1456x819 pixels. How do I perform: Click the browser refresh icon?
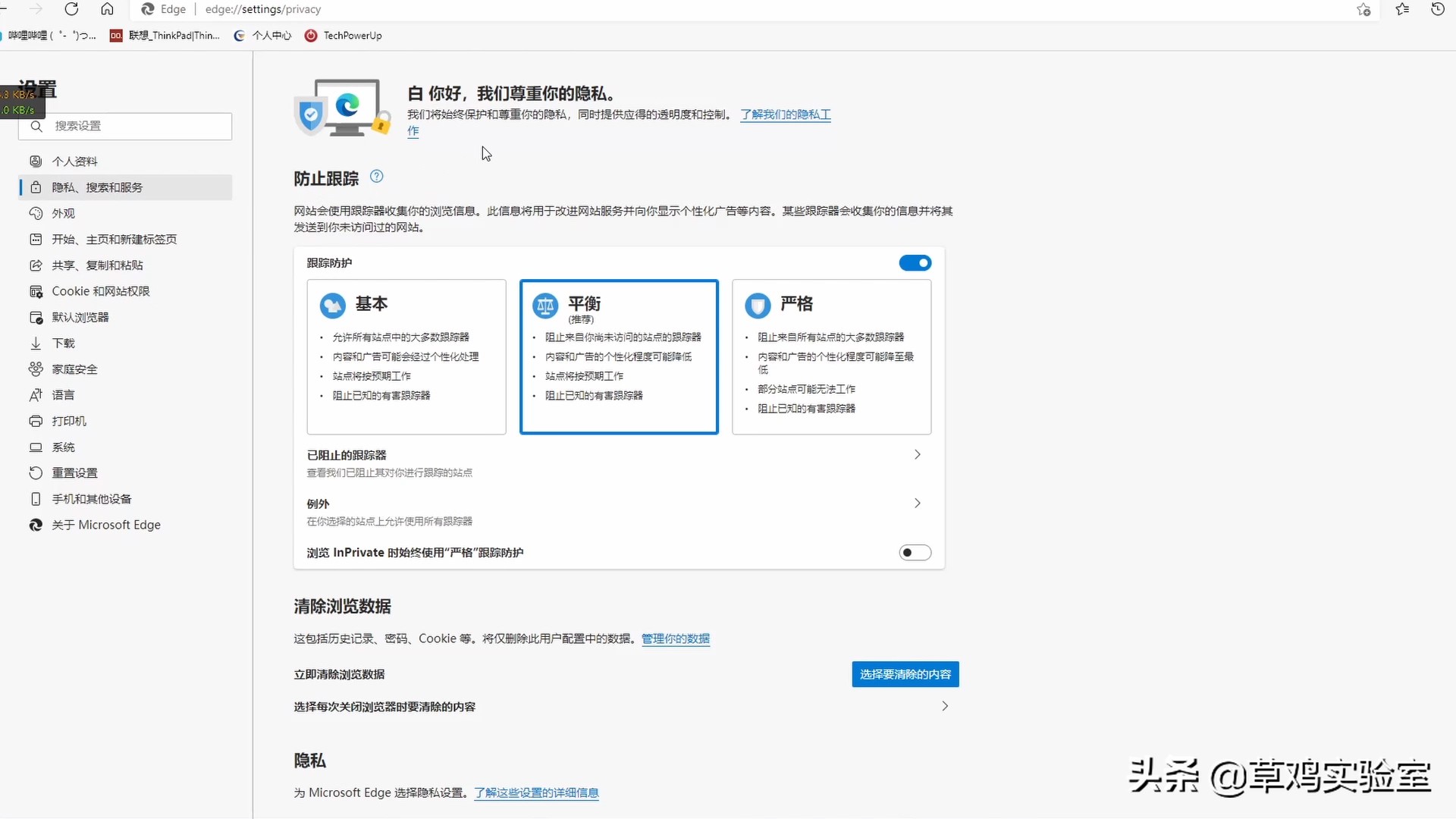71,9
